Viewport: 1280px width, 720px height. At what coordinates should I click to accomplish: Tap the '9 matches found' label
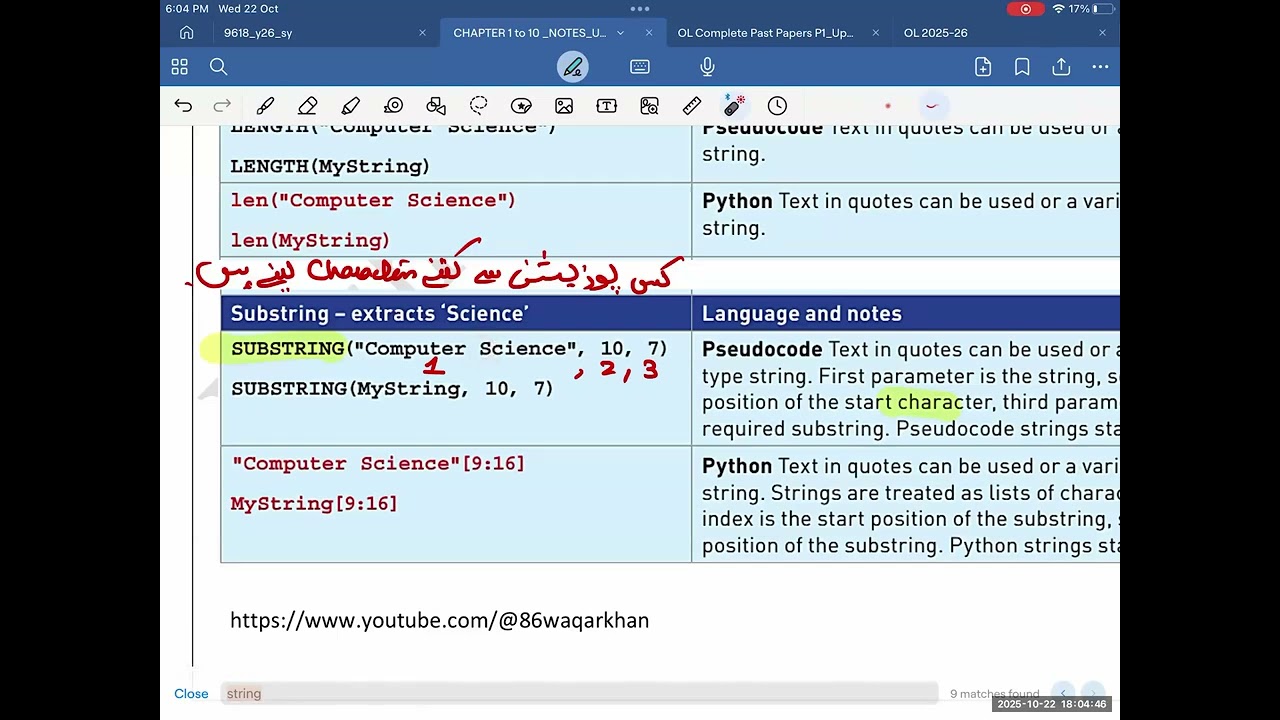coord(994,694)
